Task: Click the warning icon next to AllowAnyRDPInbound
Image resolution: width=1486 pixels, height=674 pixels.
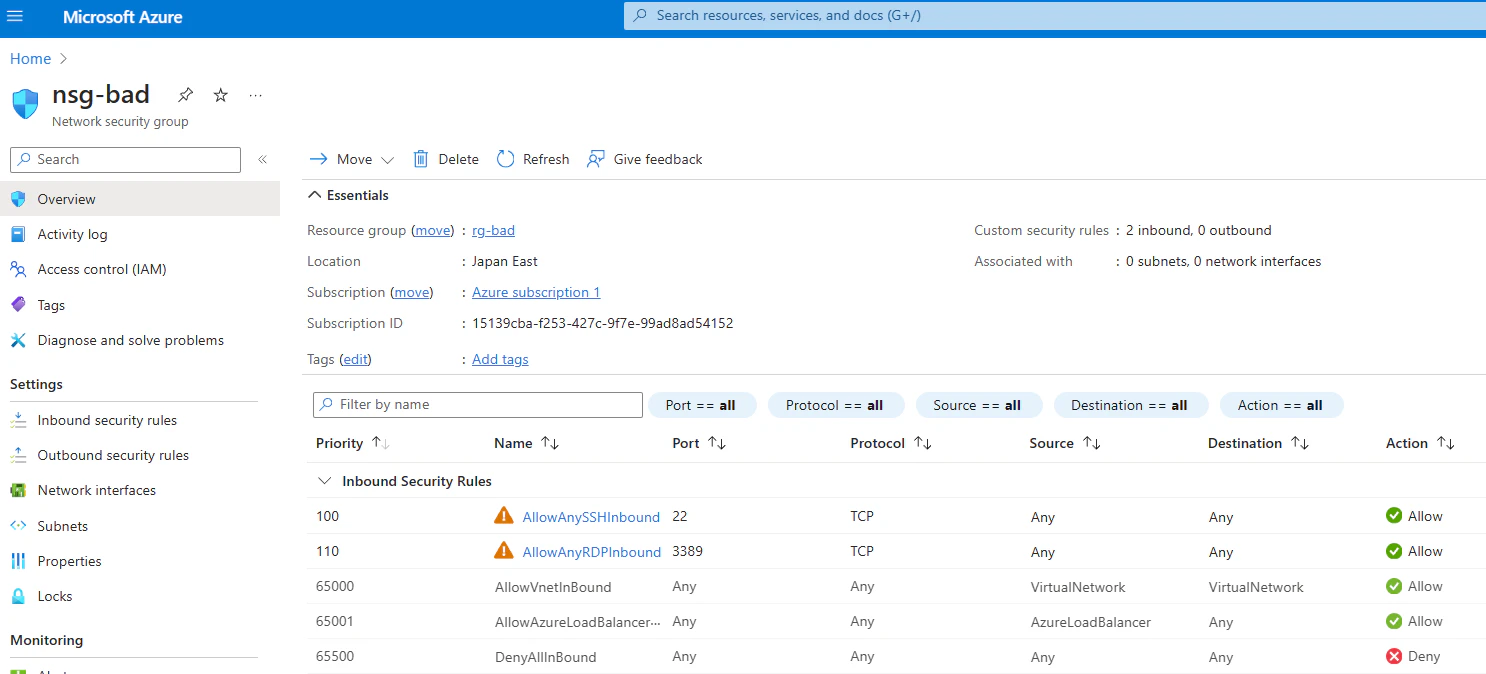Action: (x=504, y=551)
